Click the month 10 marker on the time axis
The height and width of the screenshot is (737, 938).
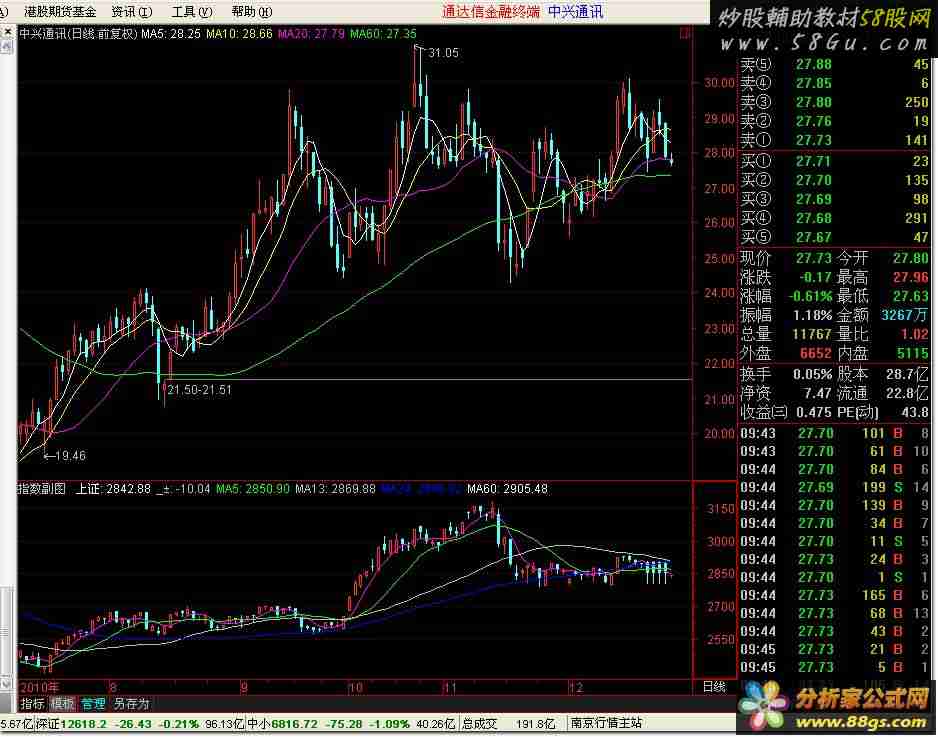(x=356, y=687)
